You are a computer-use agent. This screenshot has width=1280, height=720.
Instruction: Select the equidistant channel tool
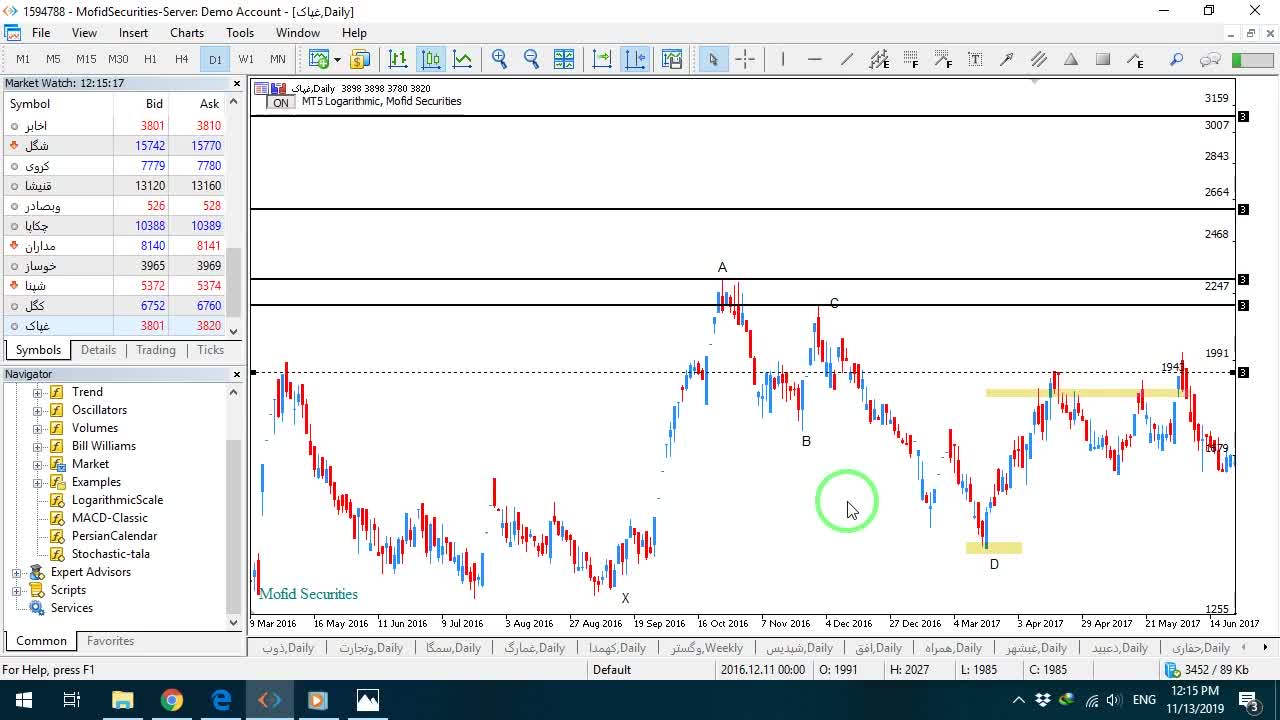(x=879, y=59)
